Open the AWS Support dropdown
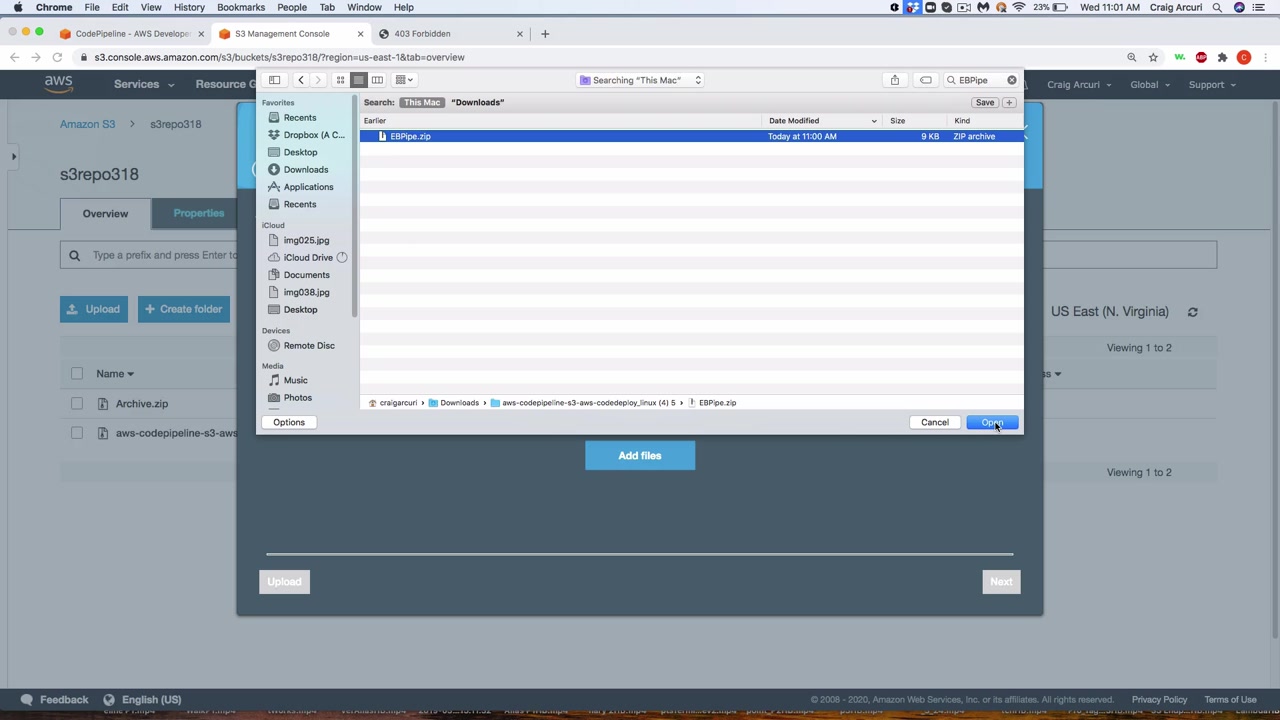Screen dimensions: 1280x720 (1212, 84)
